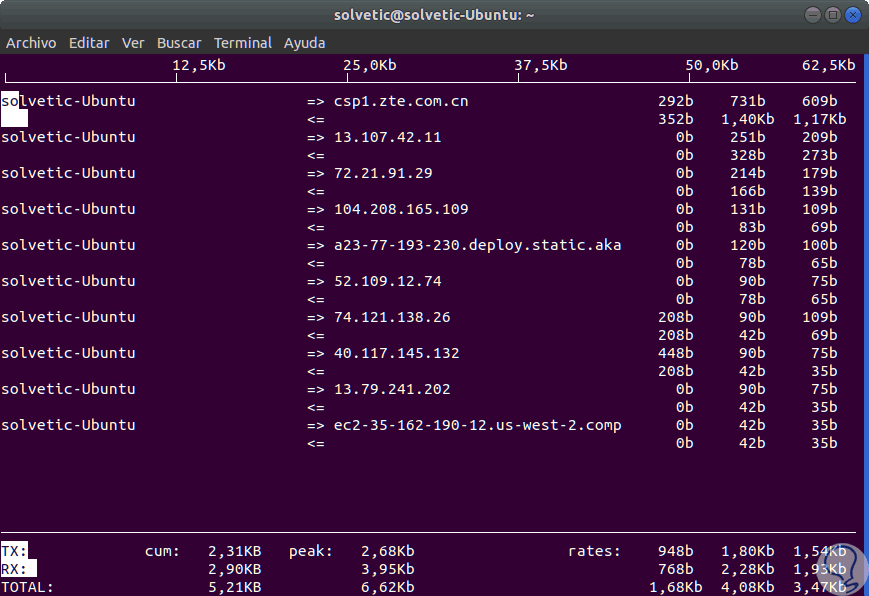Screen dimensions: 869x596
Task: Select host csp1.zte.com.cn
Action: [x=401, y=101]
